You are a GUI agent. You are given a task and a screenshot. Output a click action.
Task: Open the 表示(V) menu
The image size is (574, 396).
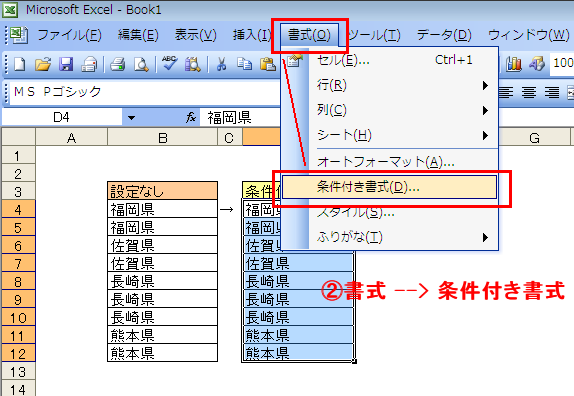pos(195,36)
